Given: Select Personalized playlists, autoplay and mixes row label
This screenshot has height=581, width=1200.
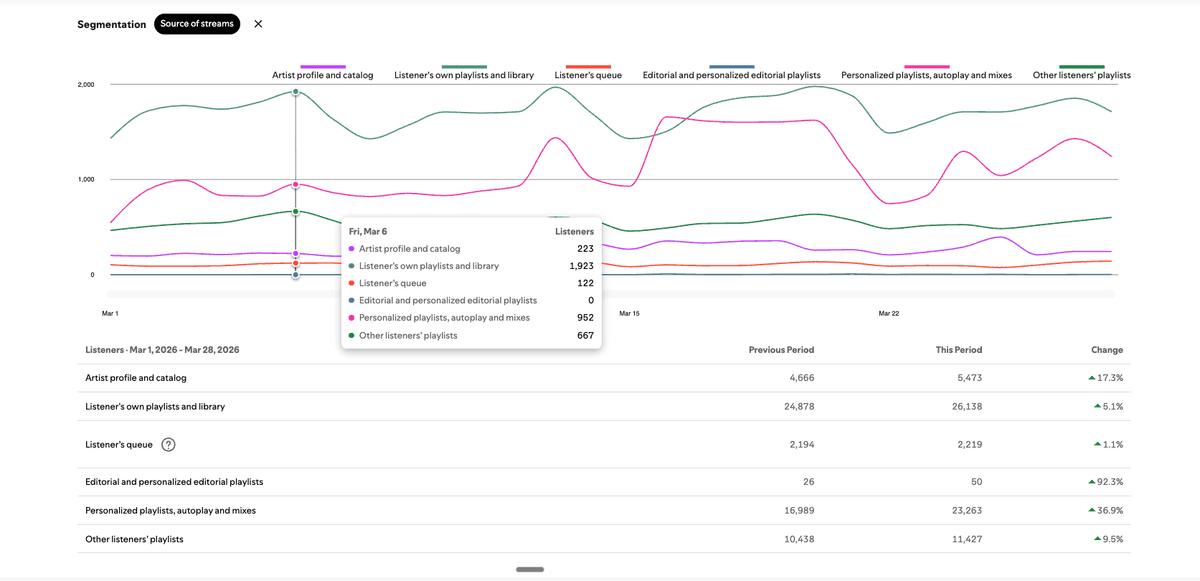Looking at the screenshot, I should [x=171, y=510].
